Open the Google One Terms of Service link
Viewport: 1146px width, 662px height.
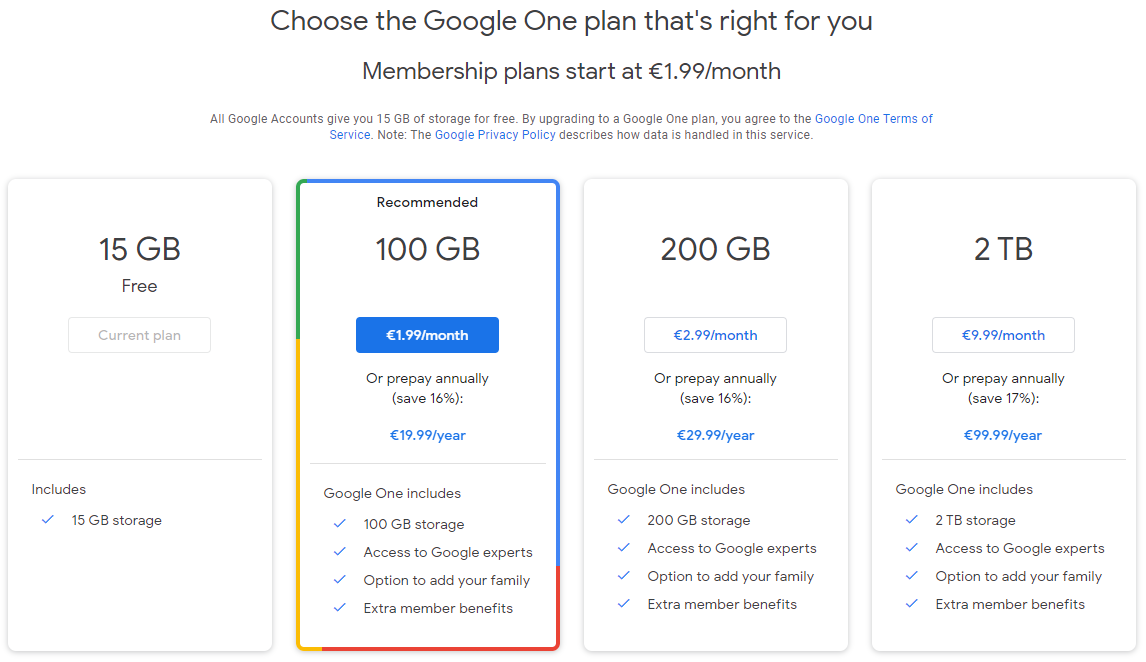873,119
